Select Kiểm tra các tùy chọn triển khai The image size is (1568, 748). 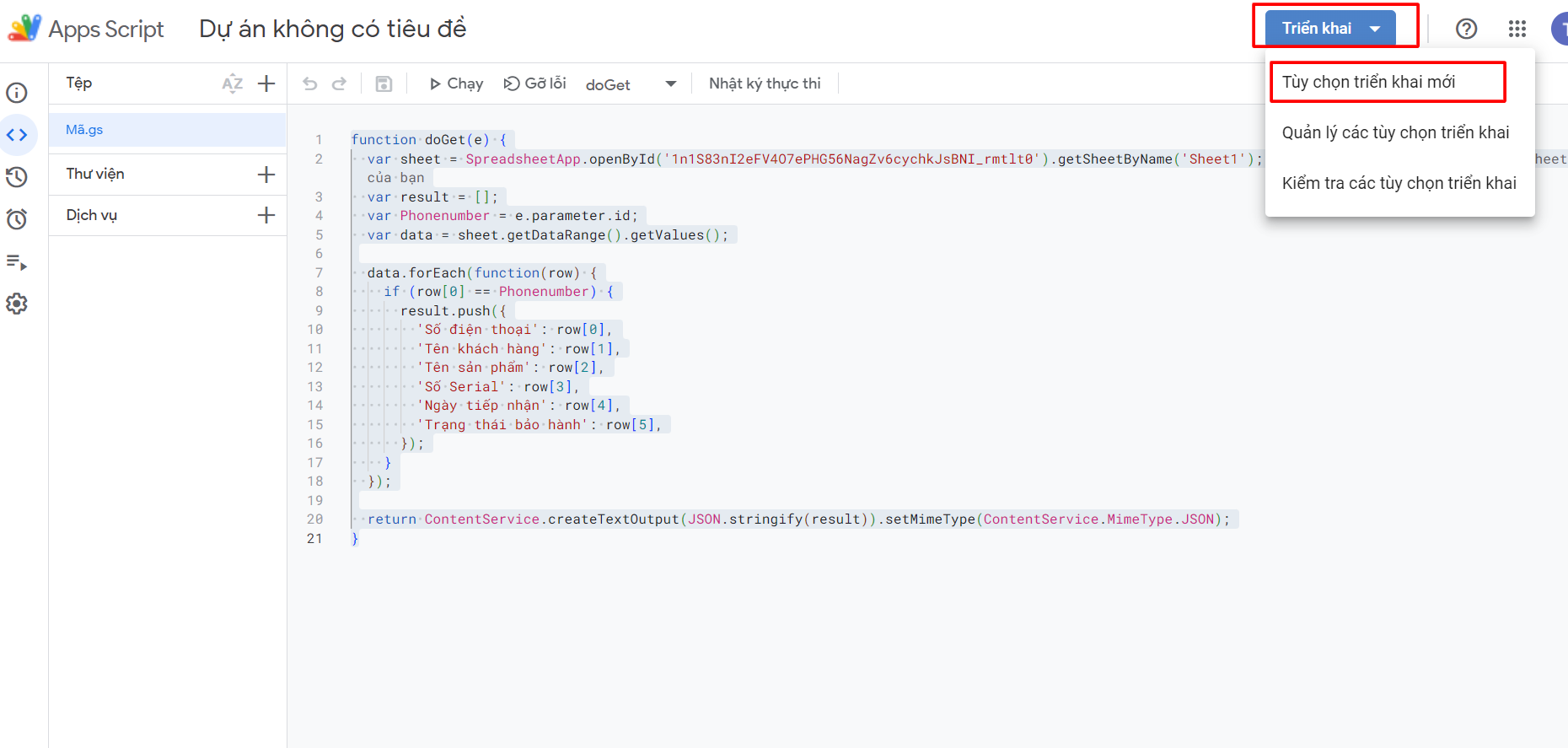tap(1399, 183)
